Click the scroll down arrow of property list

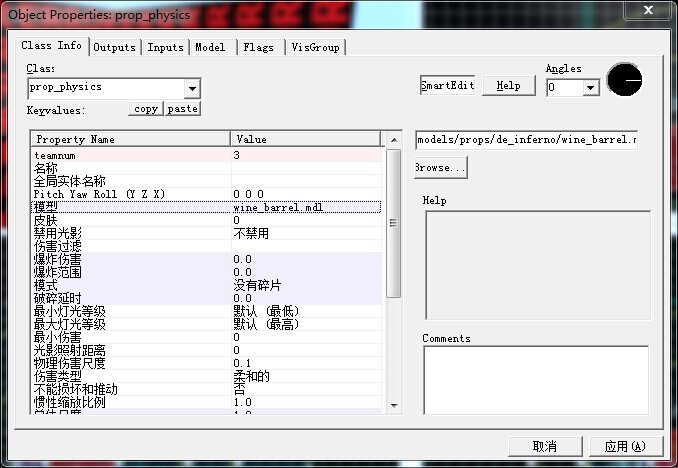tap(393, 405)
